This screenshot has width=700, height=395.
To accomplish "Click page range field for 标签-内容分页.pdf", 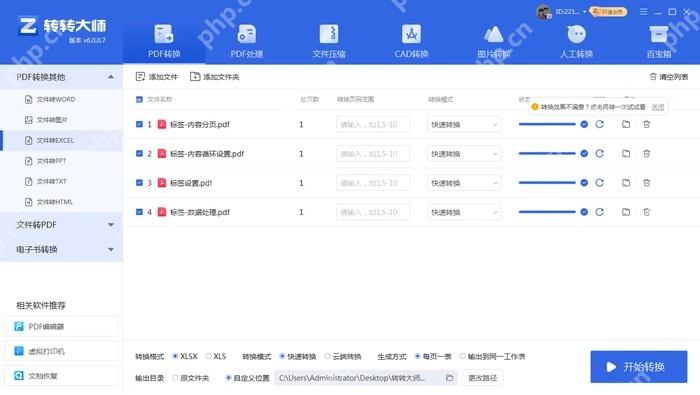I will point(373,125).
